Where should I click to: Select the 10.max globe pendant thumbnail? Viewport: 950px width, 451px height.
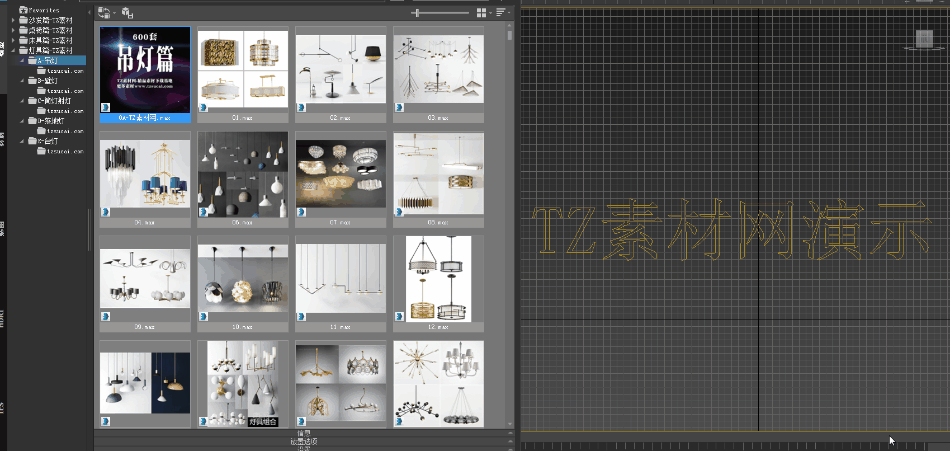click(x=242, y=277)
